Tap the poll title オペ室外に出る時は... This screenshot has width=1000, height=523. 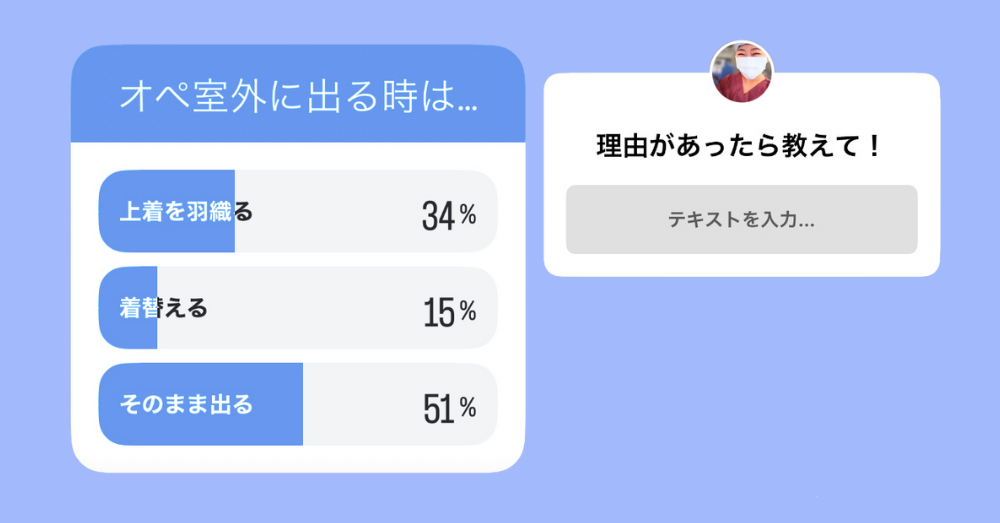(298, 96)
